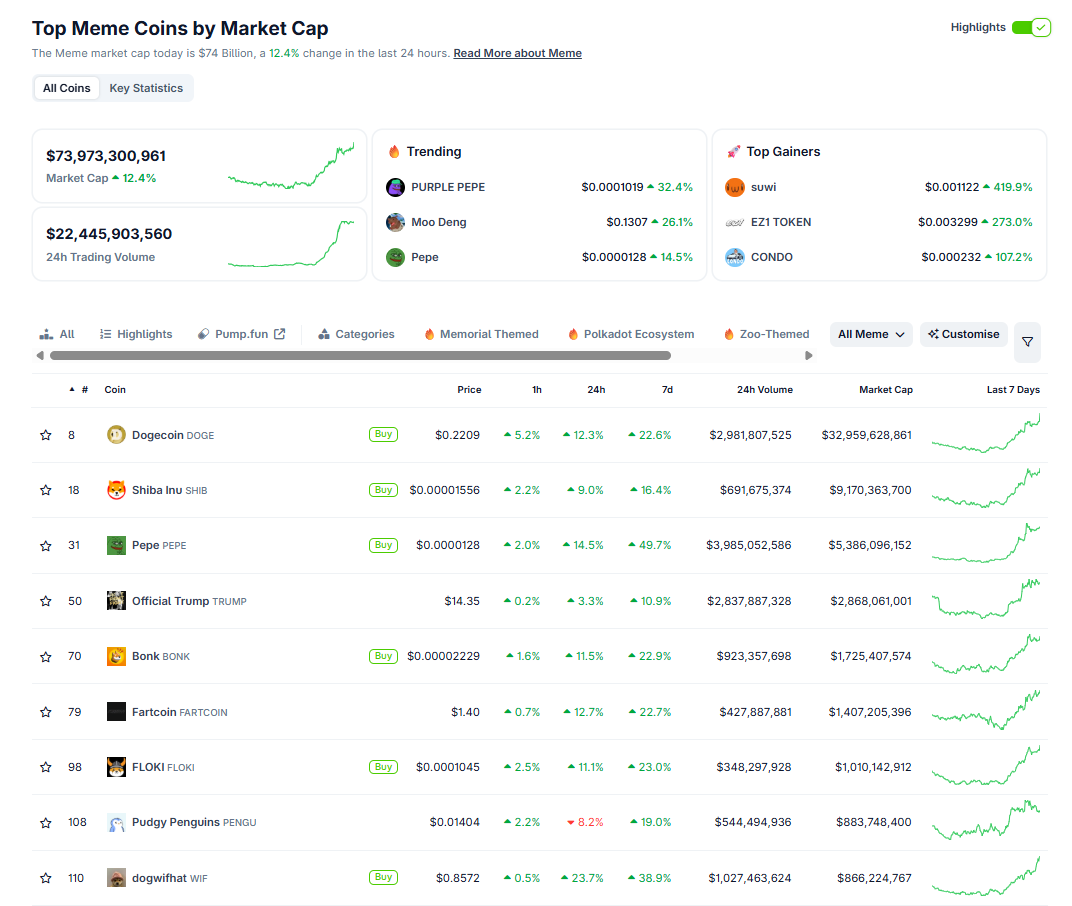Screen dimensions: 1072x906
Task: Sort table by 7d change header
Action: [667, 390]
